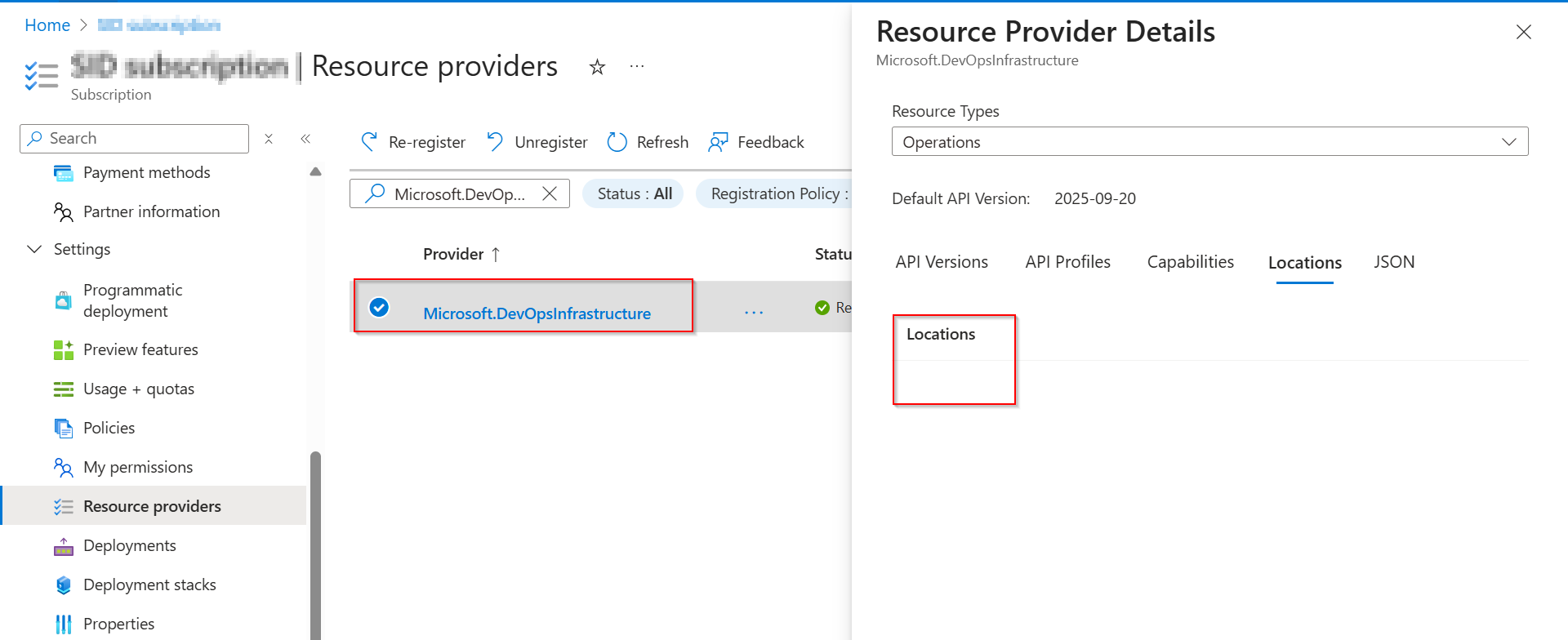Collapse the Settings section
Screen dimensions: 1568x640
point(34,249)
